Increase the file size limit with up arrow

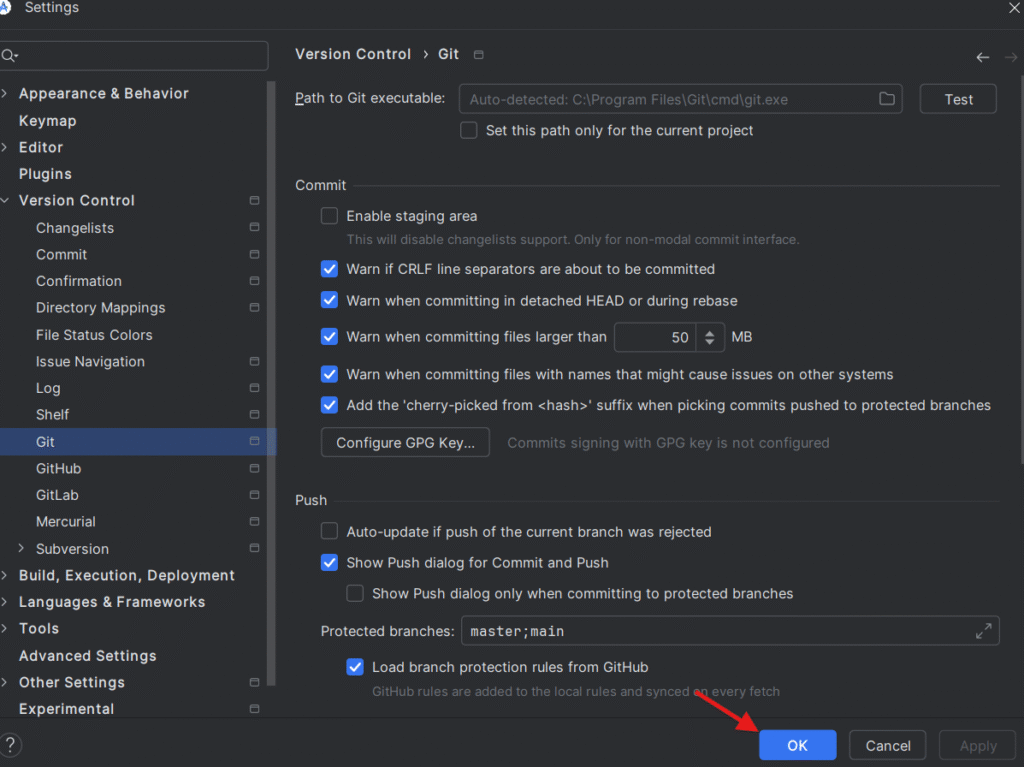710,332
